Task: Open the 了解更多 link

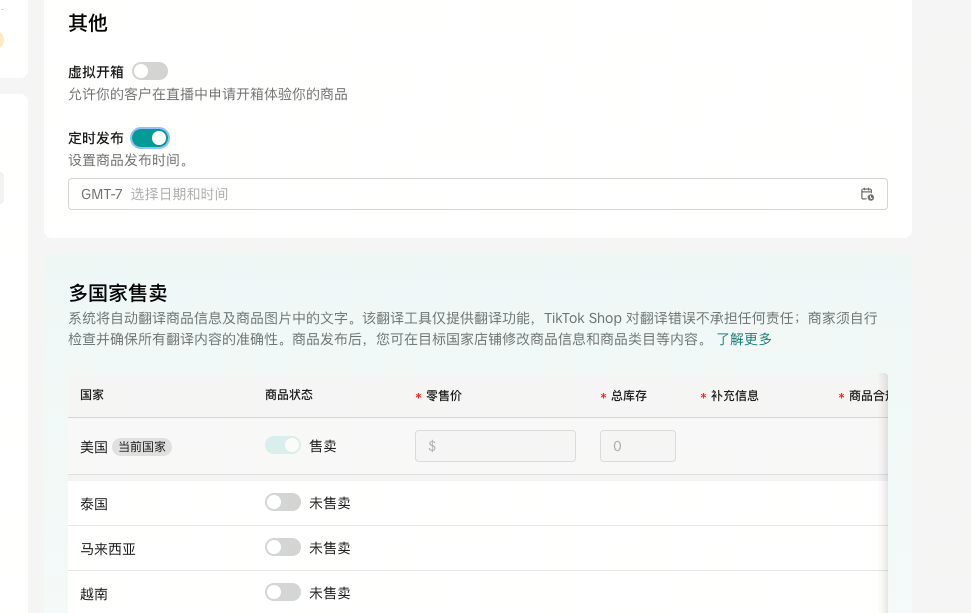Action: tap(743, 339)
